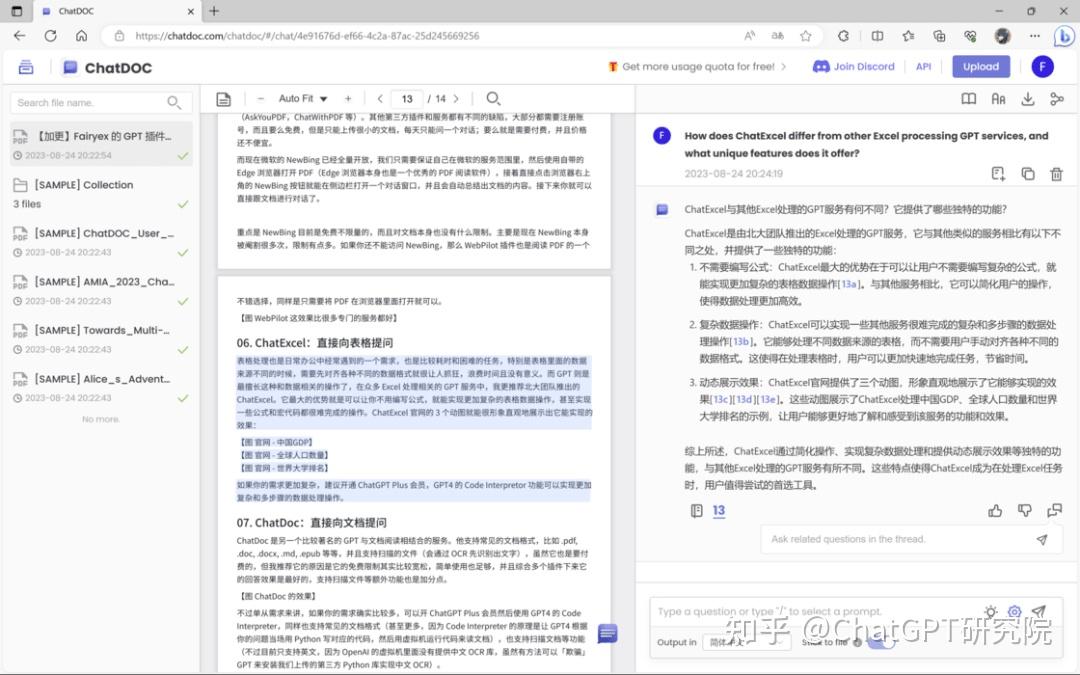Send the typed question with paper plane
Image resolution: width=1080 pixels, height=675 pixels.
[x=1039, y=612]
